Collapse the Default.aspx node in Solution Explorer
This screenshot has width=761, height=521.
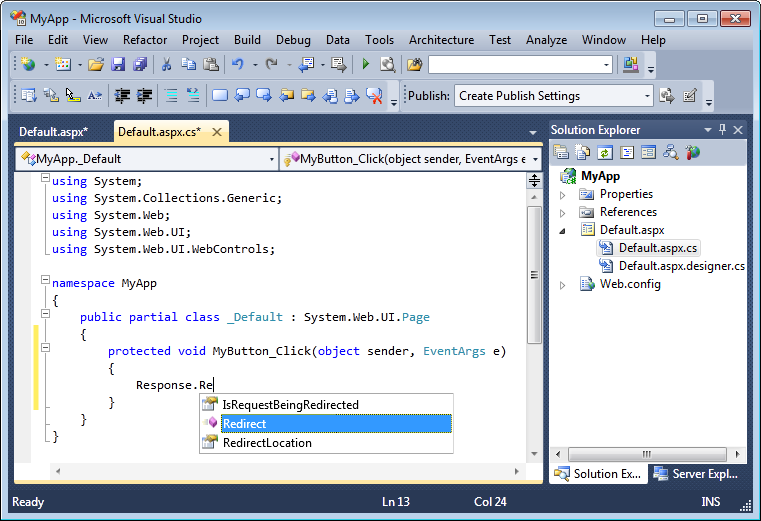click(x=562, y=231)
